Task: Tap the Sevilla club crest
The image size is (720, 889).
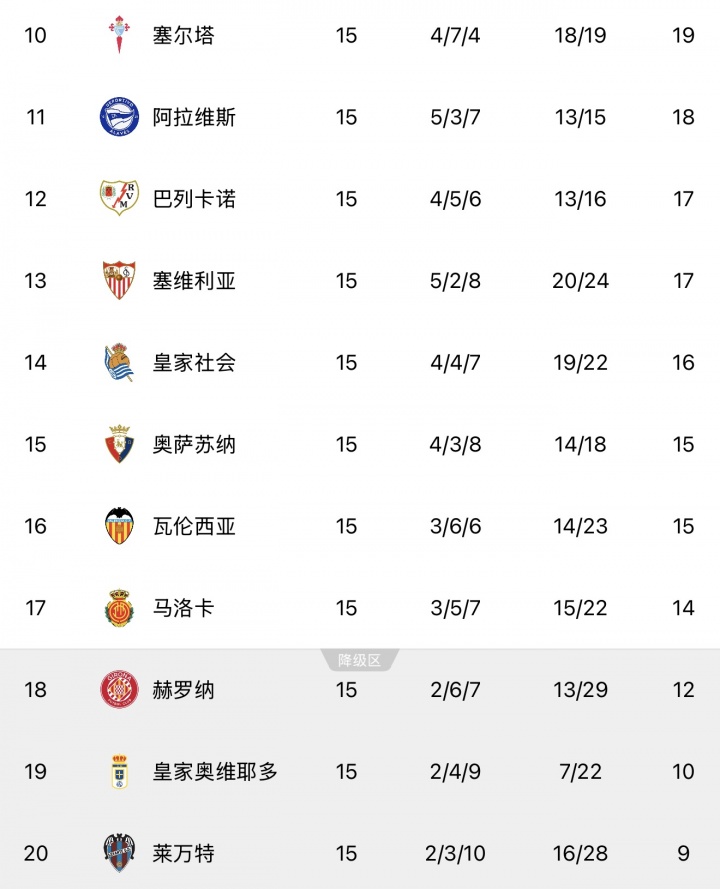Action: tap(119, 281)
